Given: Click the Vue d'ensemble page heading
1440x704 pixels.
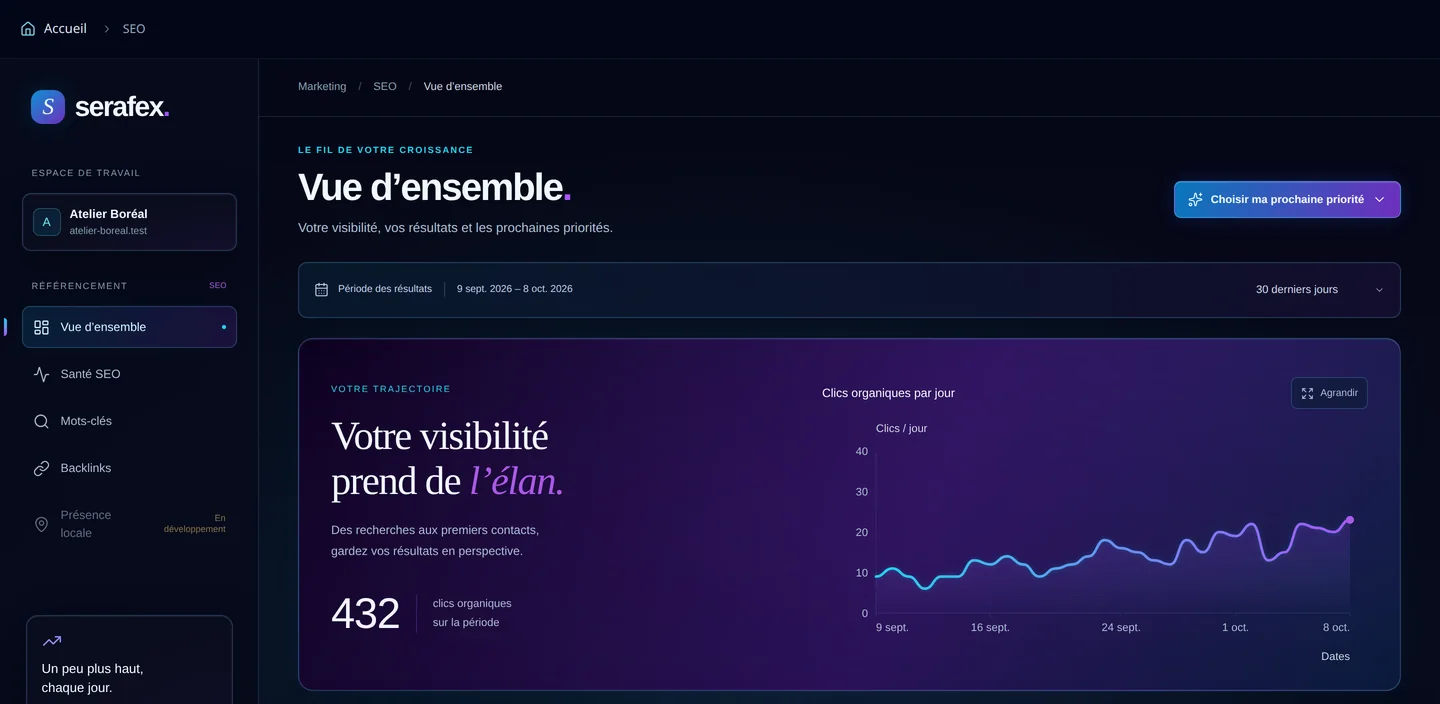Looking at the screenshot, I should (x=434, y=187).
